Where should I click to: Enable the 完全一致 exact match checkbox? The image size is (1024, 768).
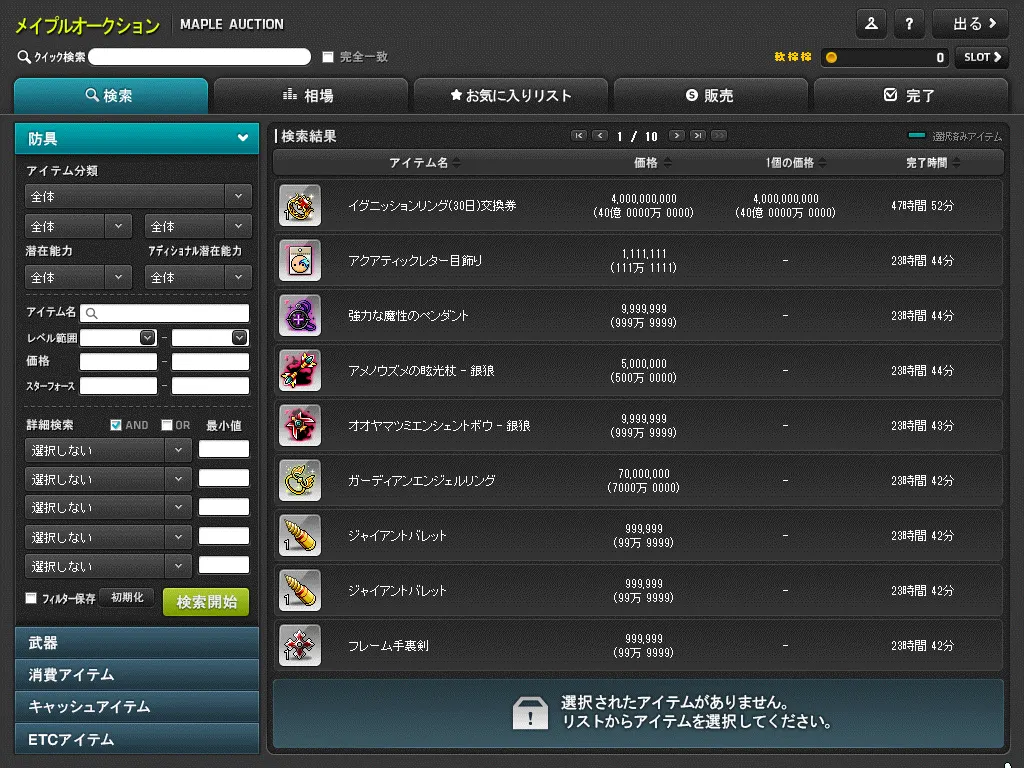[328, 58]
